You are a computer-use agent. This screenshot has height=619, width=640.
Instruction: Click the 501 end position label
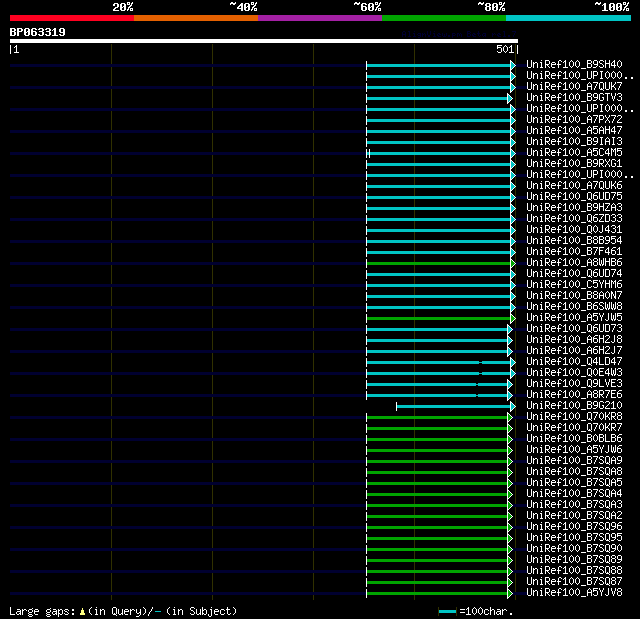click(505, 49)
